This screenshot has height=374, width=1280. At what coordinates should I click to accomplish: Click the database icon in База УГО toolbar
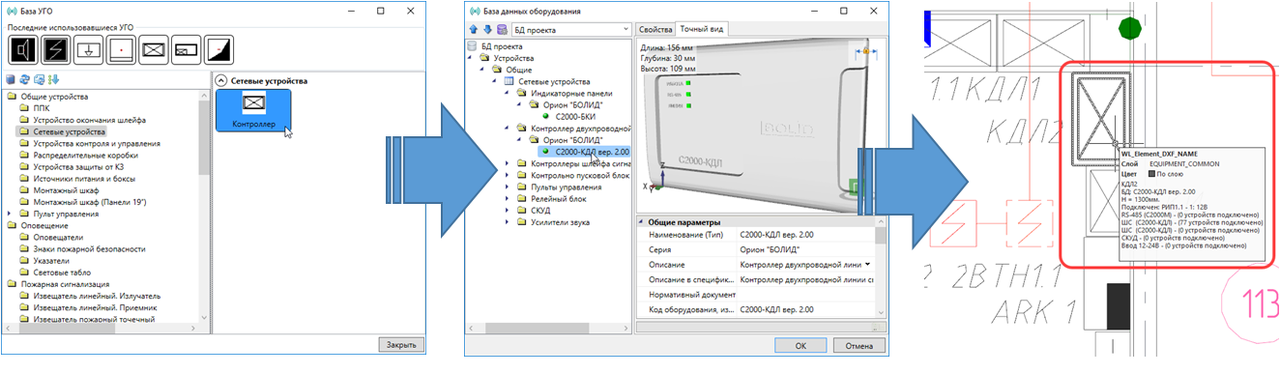pyautogui.click(x=11, y=80)
